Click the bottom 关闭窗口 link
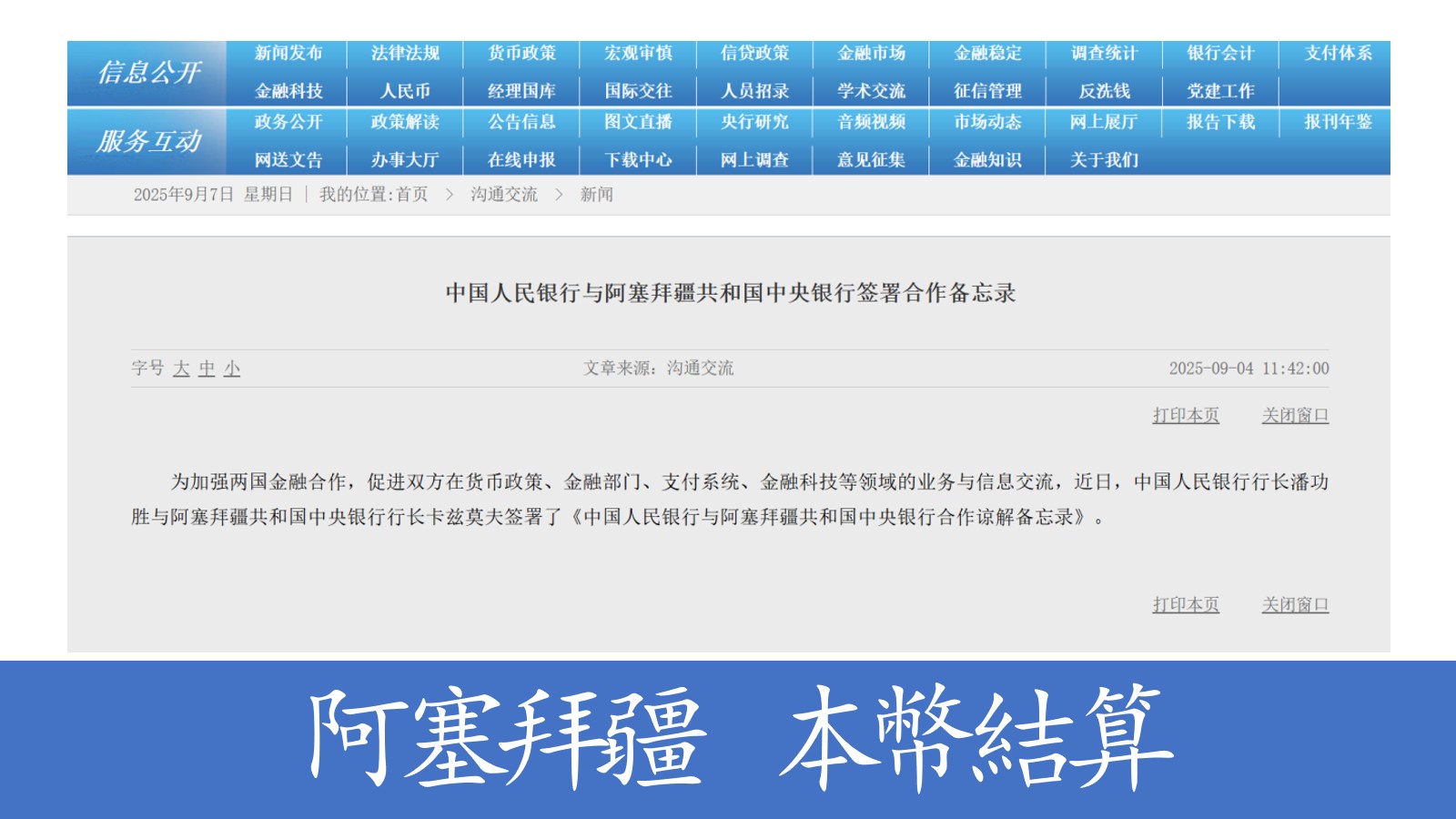 [x=1295, y=605]
